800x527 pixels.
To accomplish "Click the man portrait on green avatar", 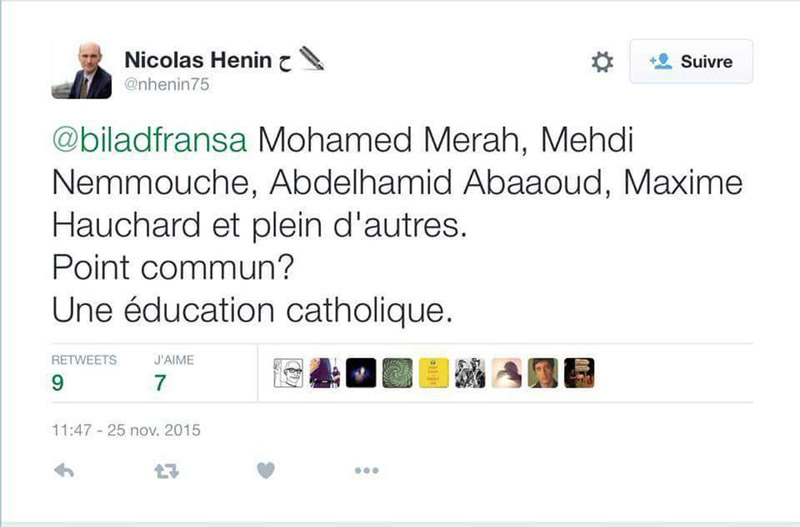I will pyautogui.click(x=542, y=372).
